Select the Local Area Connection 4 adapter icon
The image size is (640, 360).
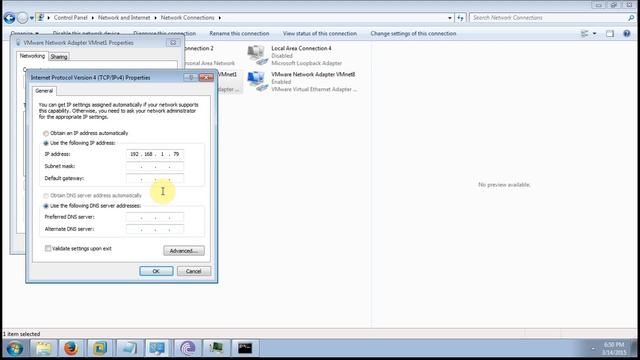(257, 55)
